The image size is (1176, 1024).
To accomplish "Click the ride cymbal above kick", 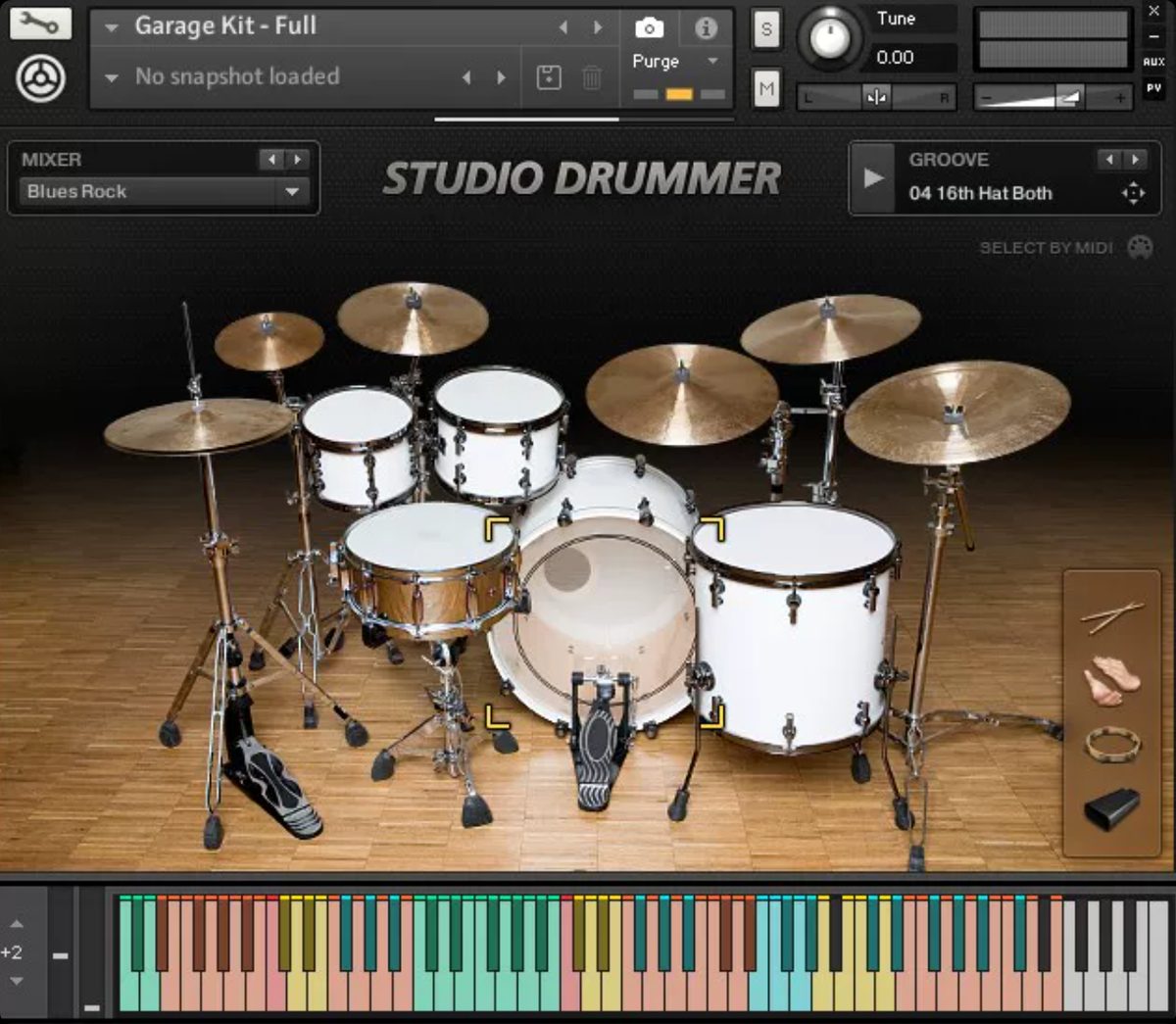I will pyautogui.click(x=682, y=394).
